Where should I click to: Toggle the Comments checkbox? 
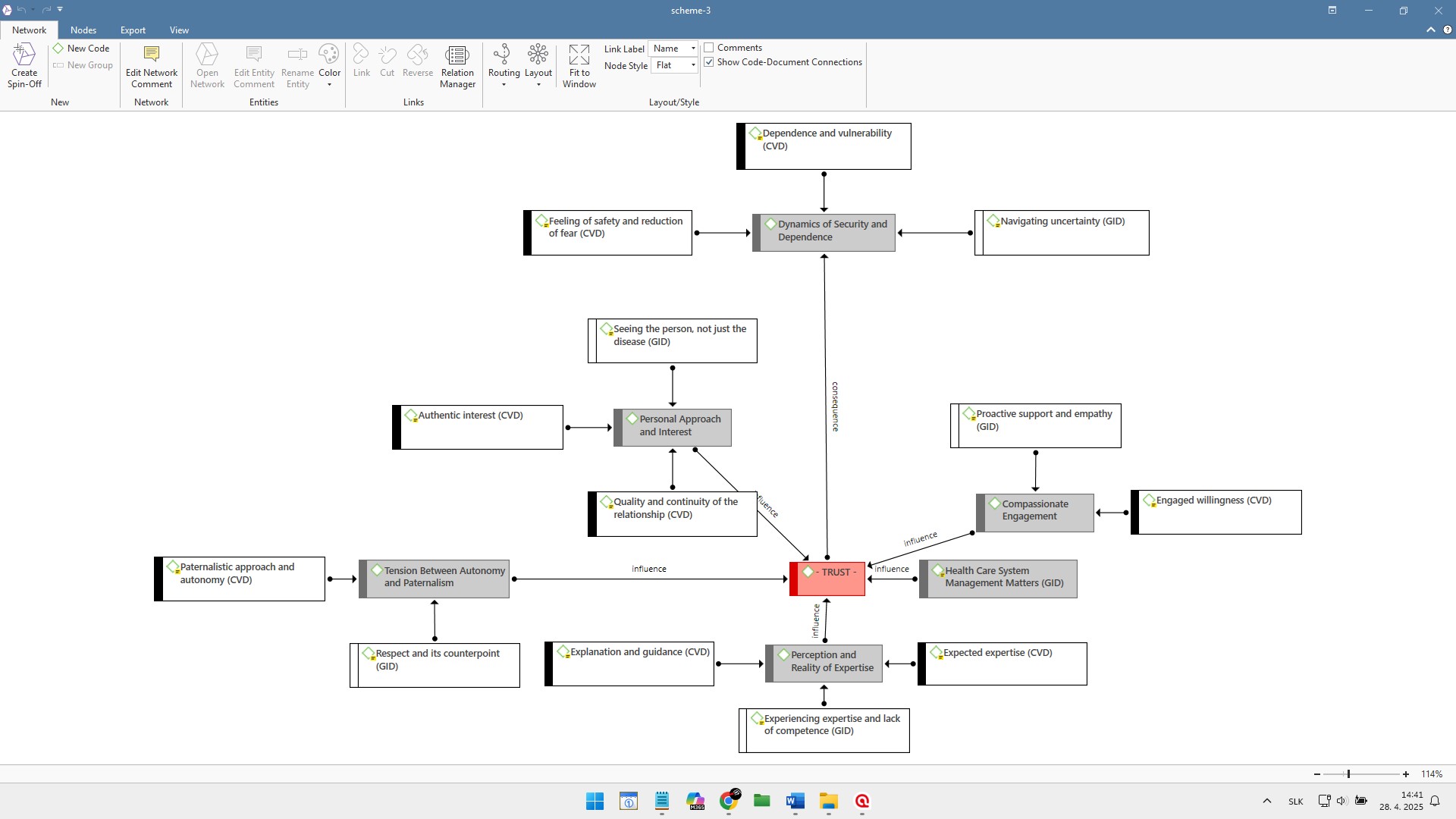coord(709,48)
